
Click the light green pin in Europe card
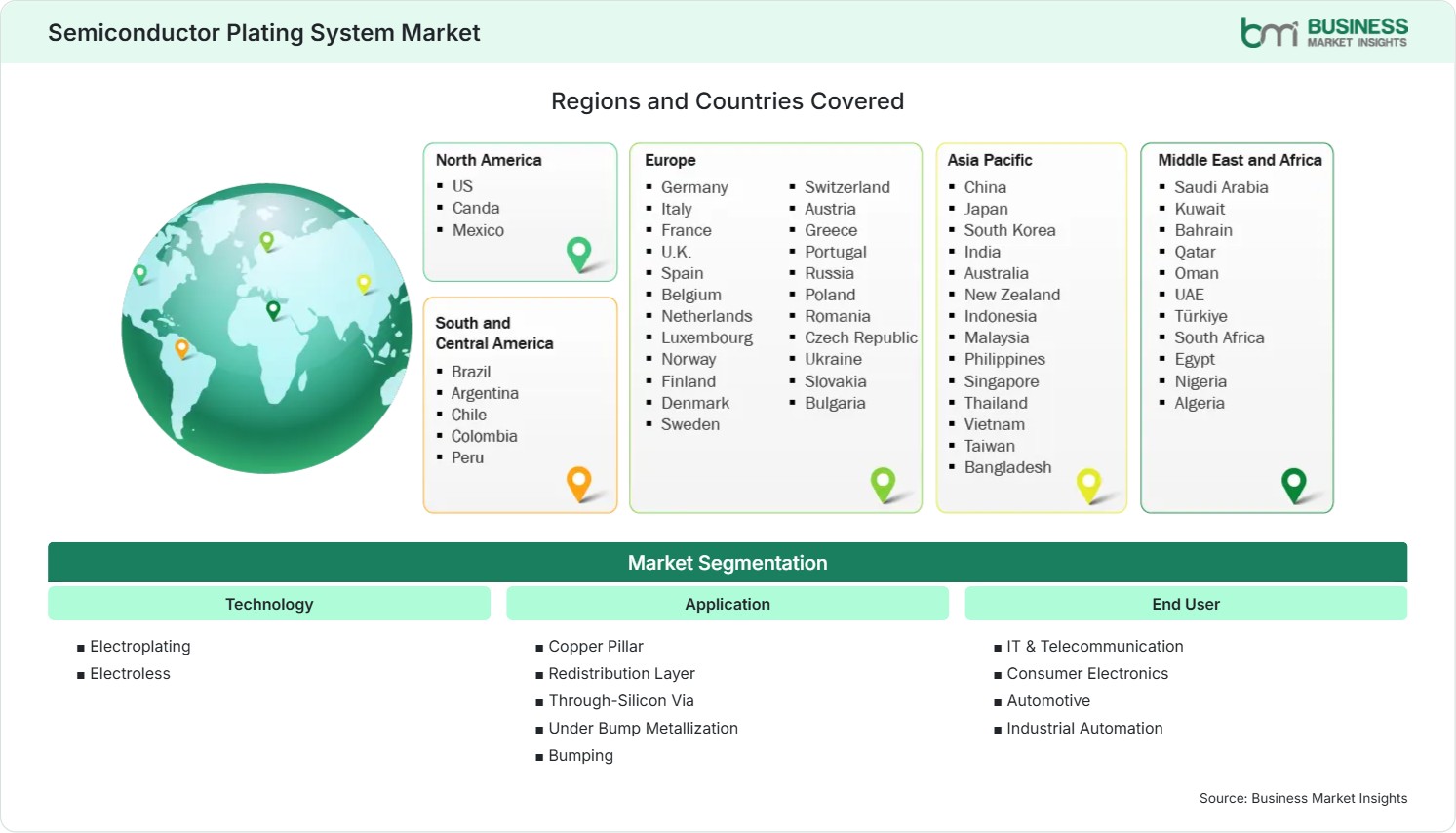pos(883,484)
